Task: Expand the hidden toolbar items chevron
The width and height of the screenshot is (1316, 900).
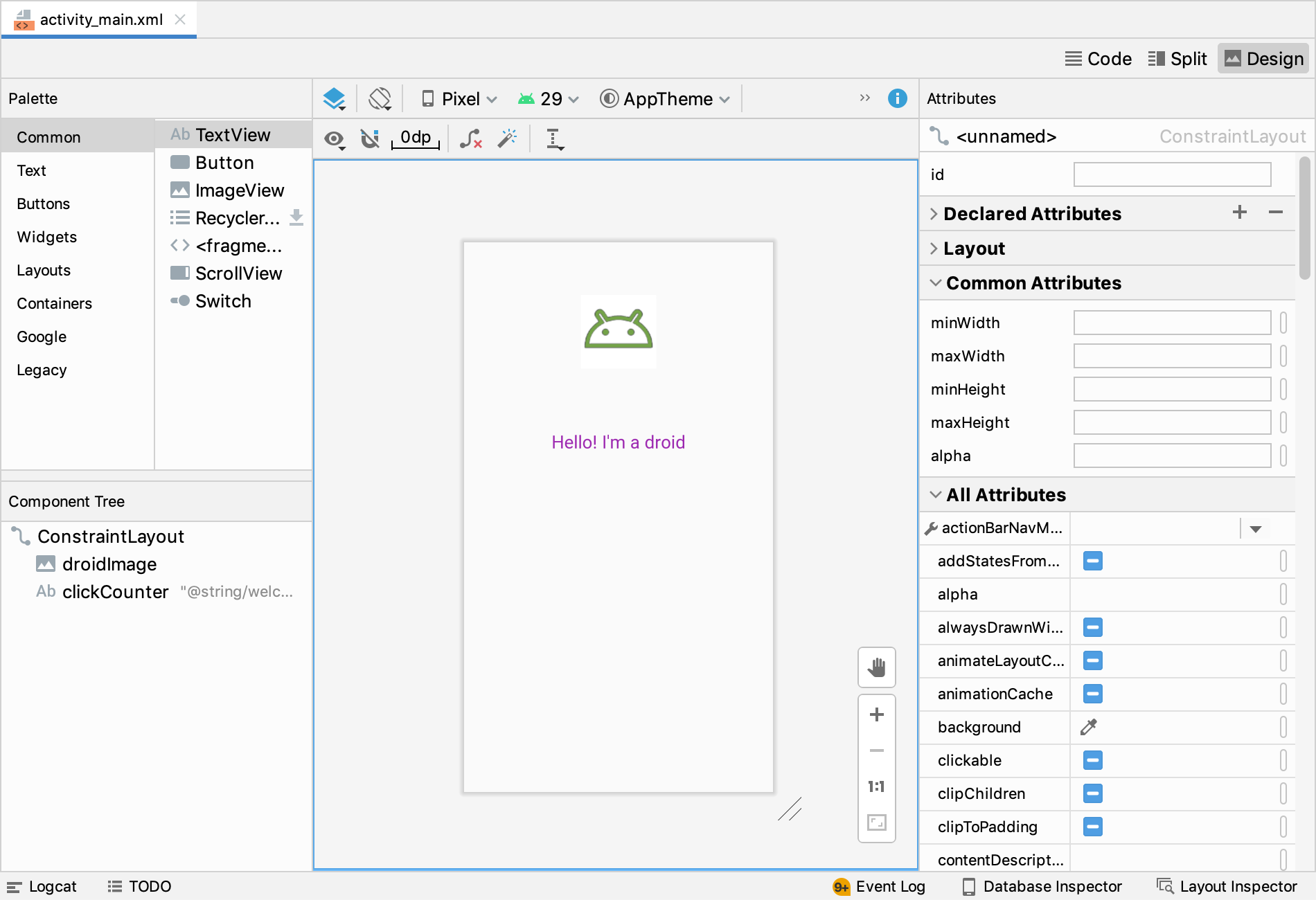Action: pos(865,98)
